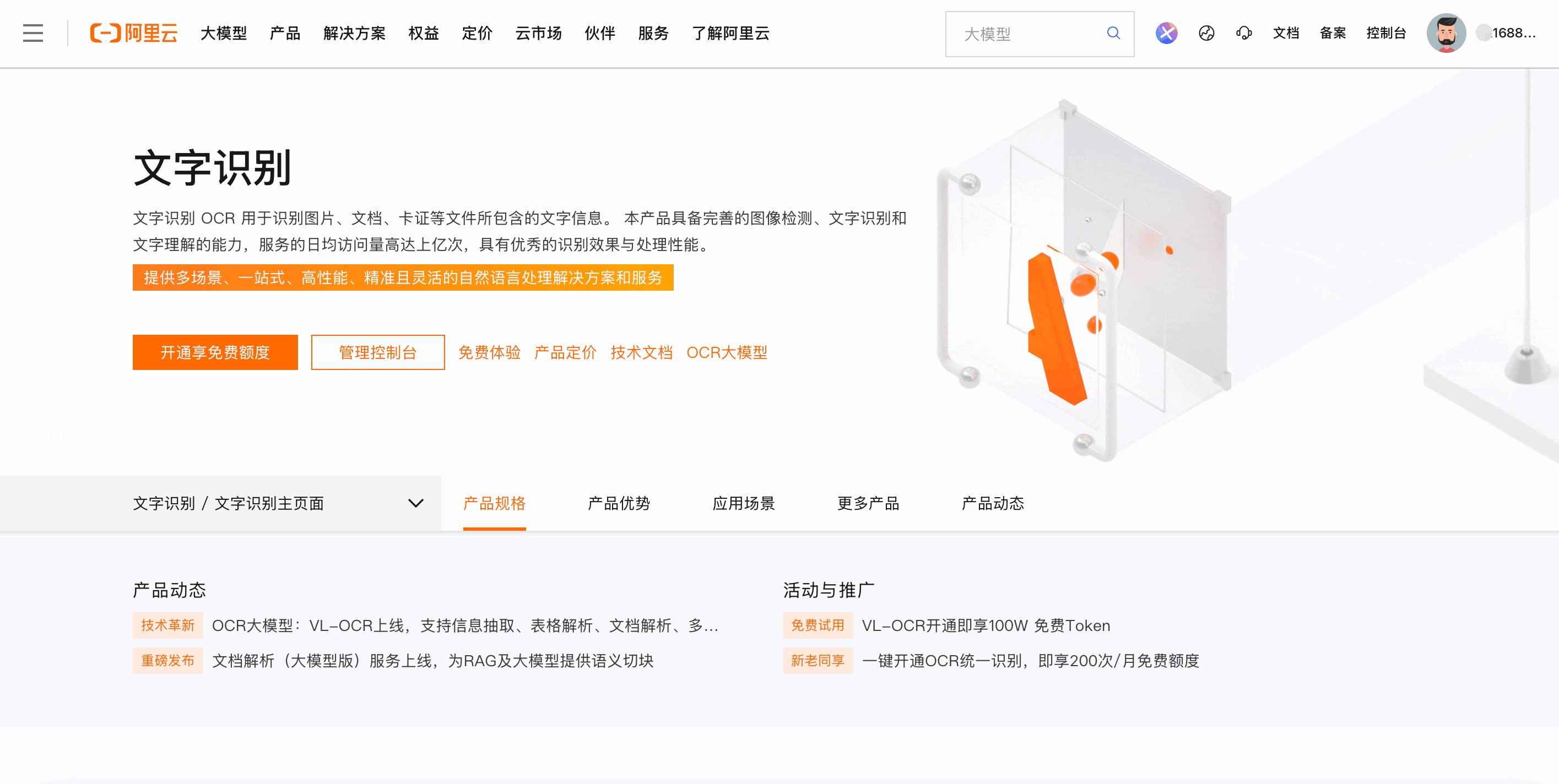This screenshot has height=784, width=1559.
Task: Click the 产品动态 section heading
Action: pos(170,590)
